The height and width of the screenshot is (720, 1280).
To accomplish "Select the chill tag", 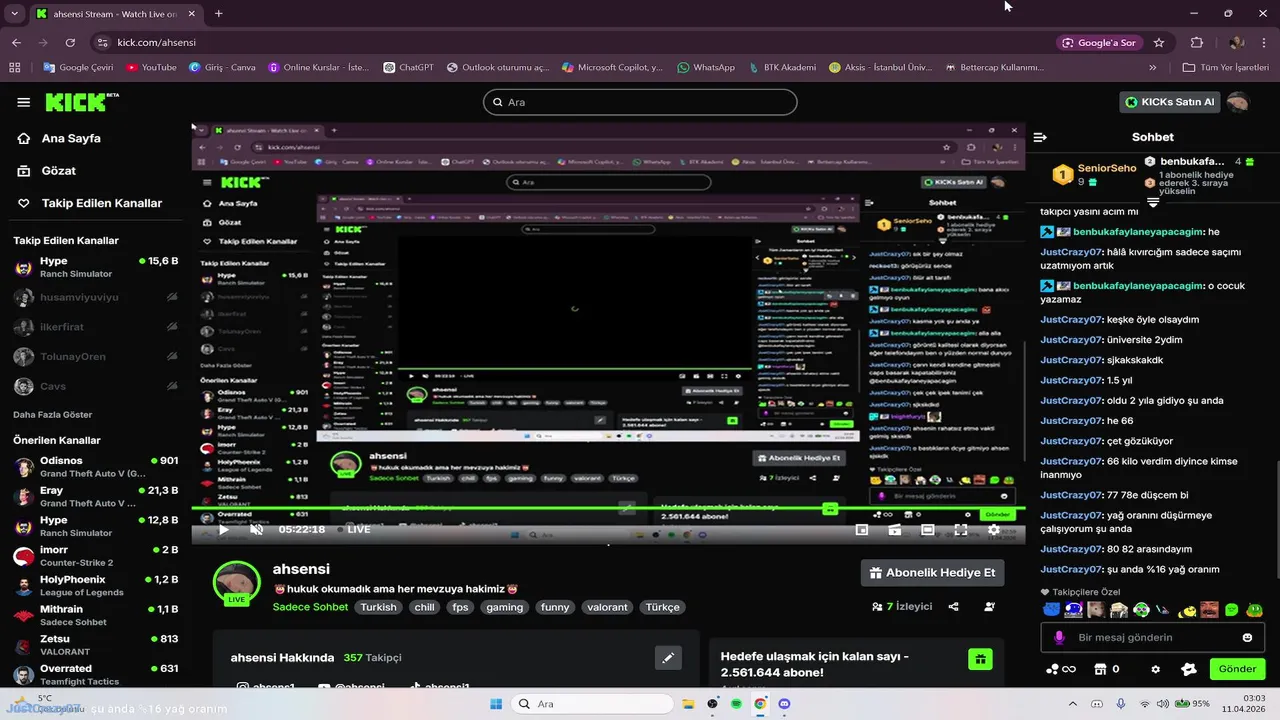I will 424,607.
